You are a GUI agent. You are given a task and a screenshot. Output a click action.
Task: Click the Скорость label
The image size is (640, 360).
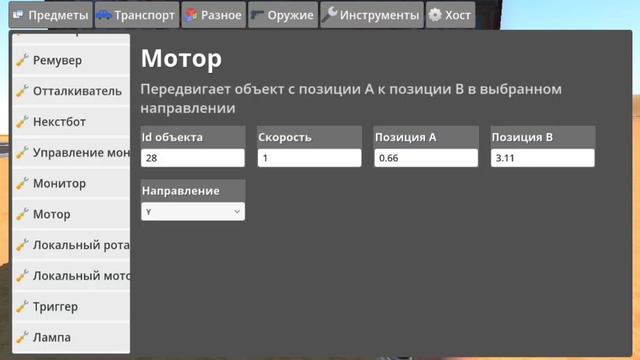point(284,137)
